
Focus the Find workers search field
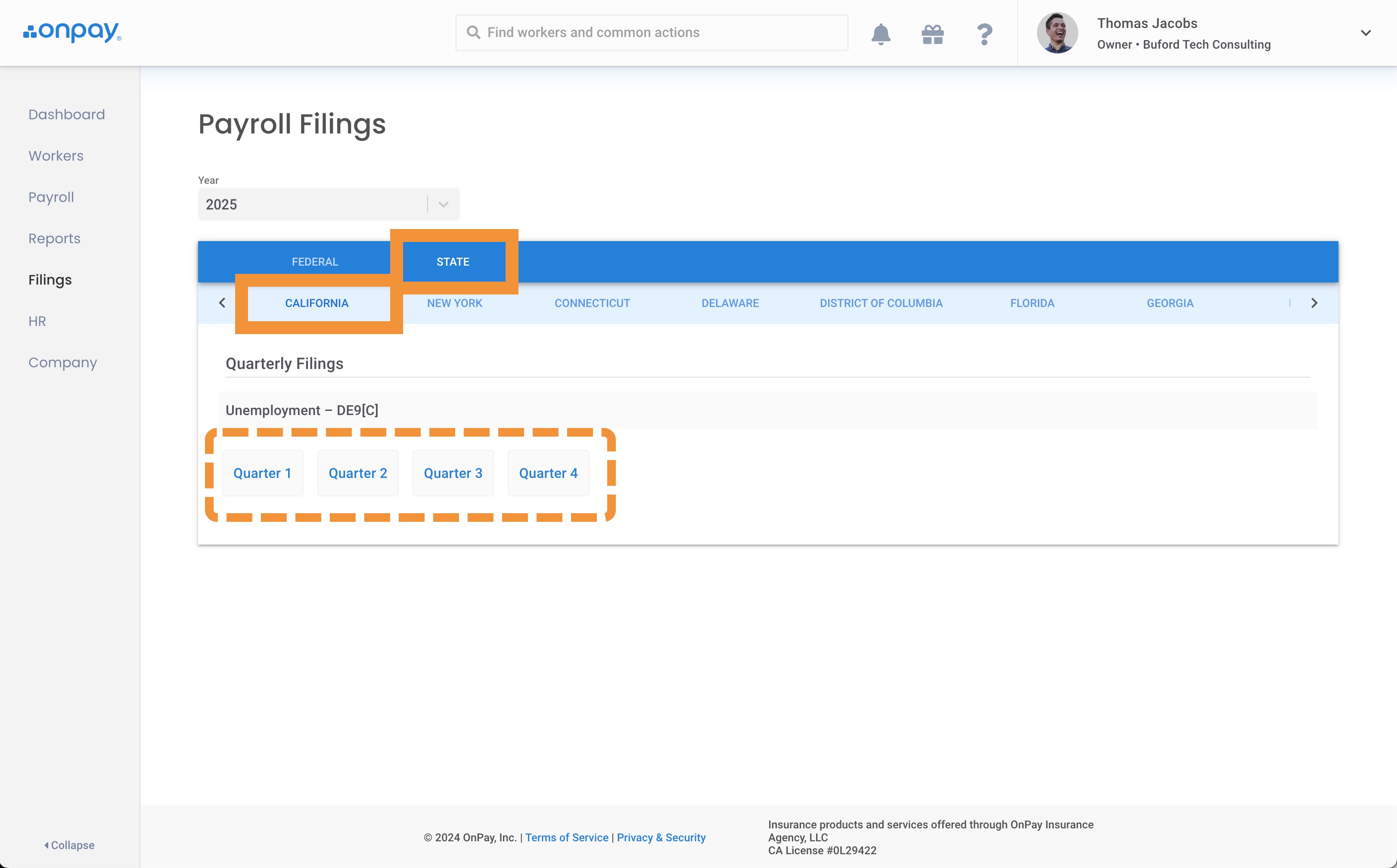(x=651, y=33)
